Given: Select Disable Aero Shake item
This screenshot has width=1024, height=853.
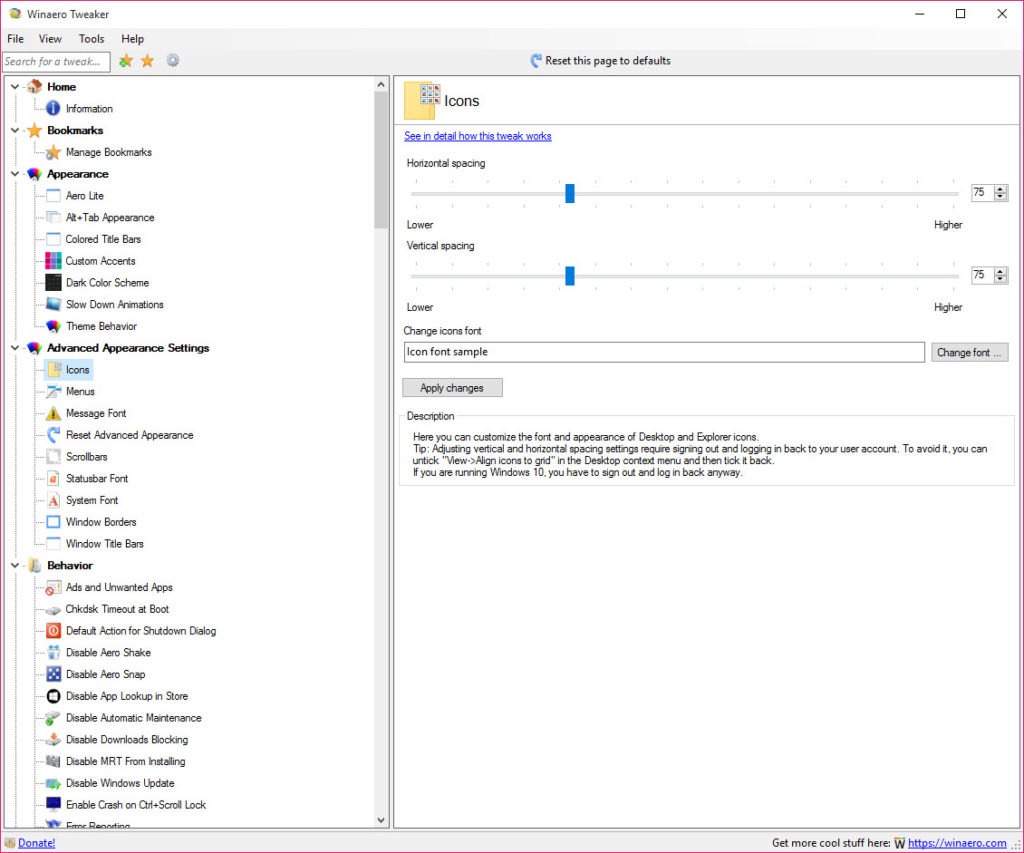Looking at the screenshot, I should coord(108,652).
